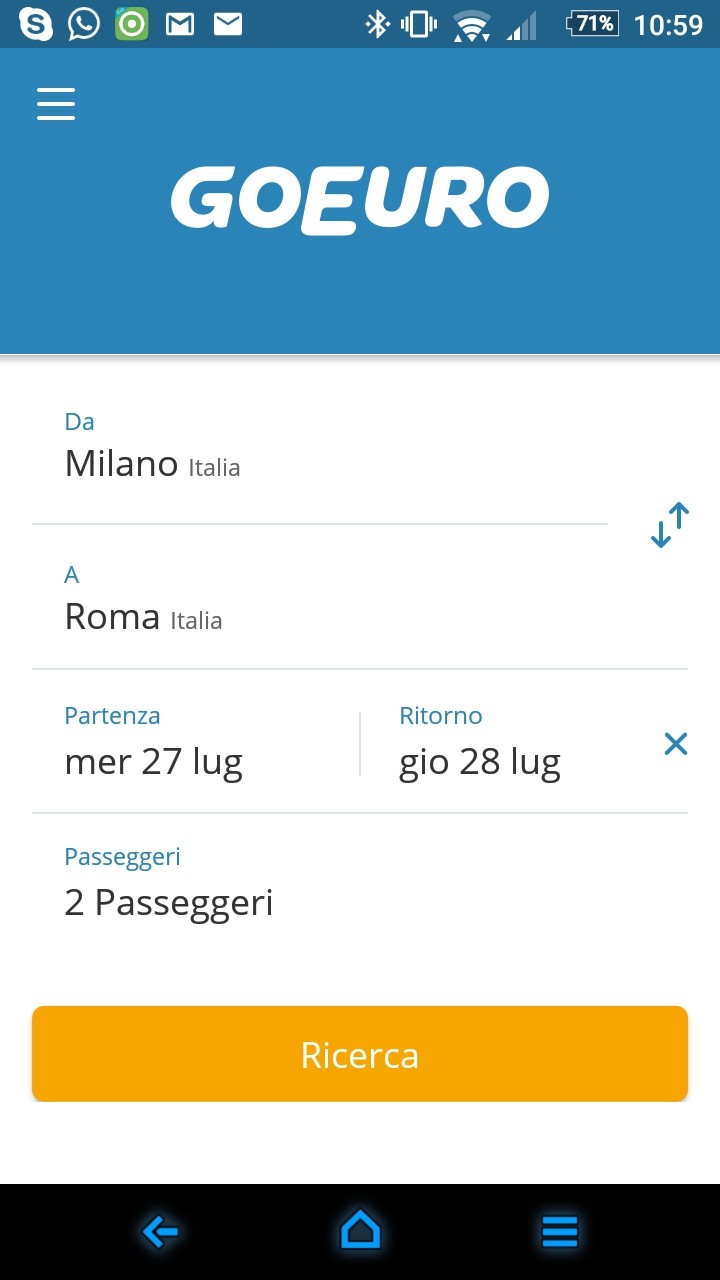Swap departure and destination cities
The height and width of the screenshot is (1280, 720).
click(x=670, y=525)
